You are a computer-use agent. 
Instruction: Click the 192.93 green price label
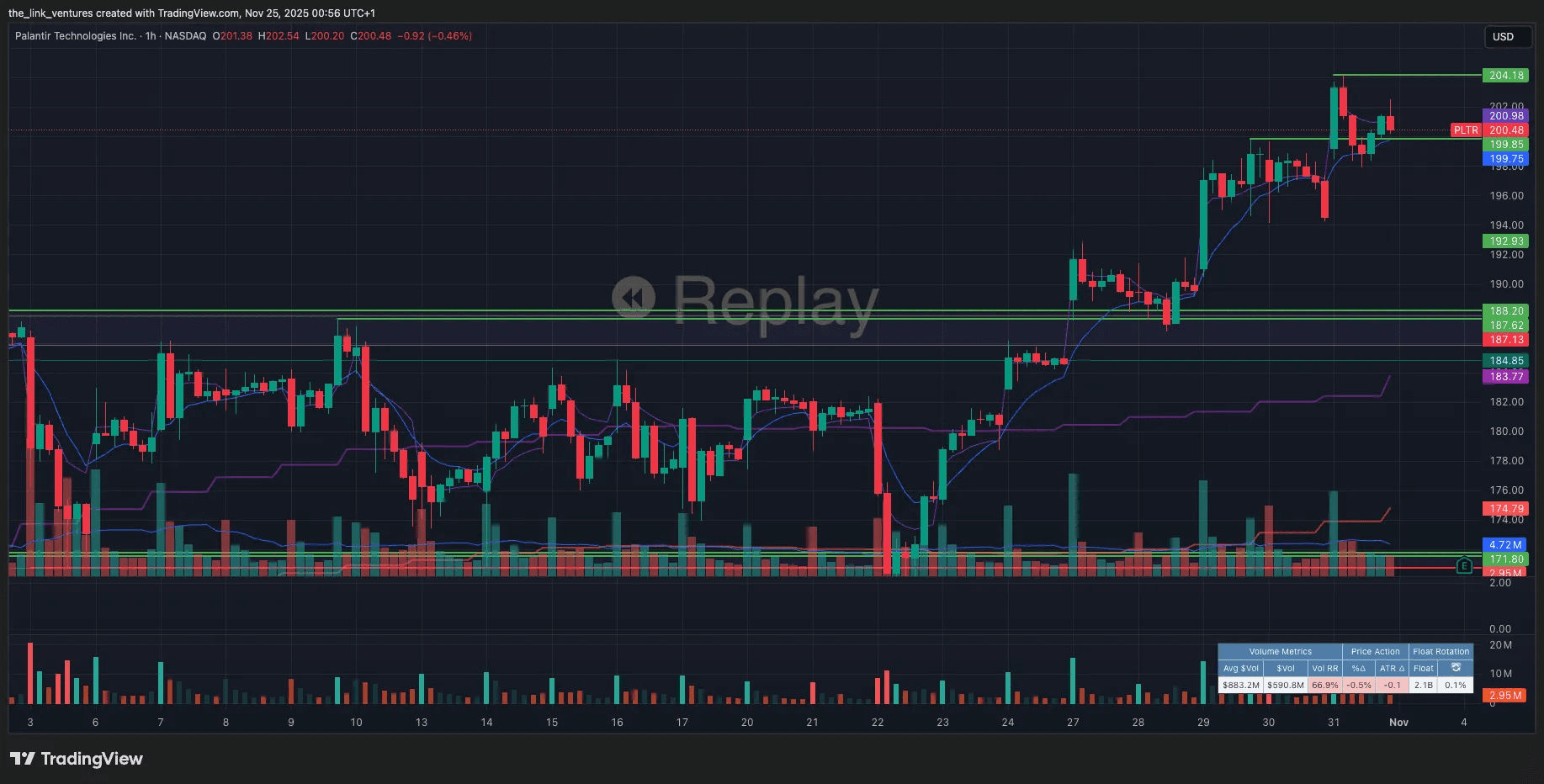(1505, 241)
